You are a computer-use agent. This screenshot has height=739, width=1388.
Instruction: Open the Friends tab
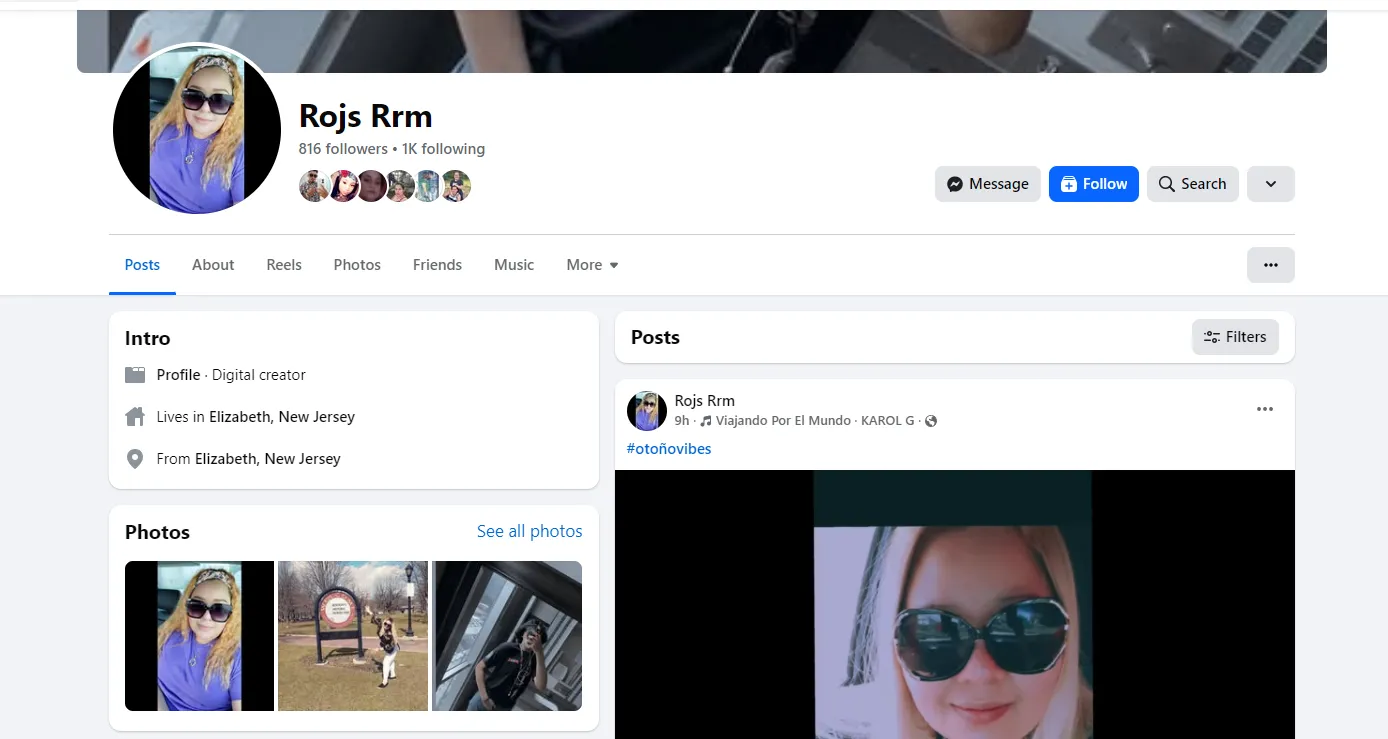click(437, 265)
